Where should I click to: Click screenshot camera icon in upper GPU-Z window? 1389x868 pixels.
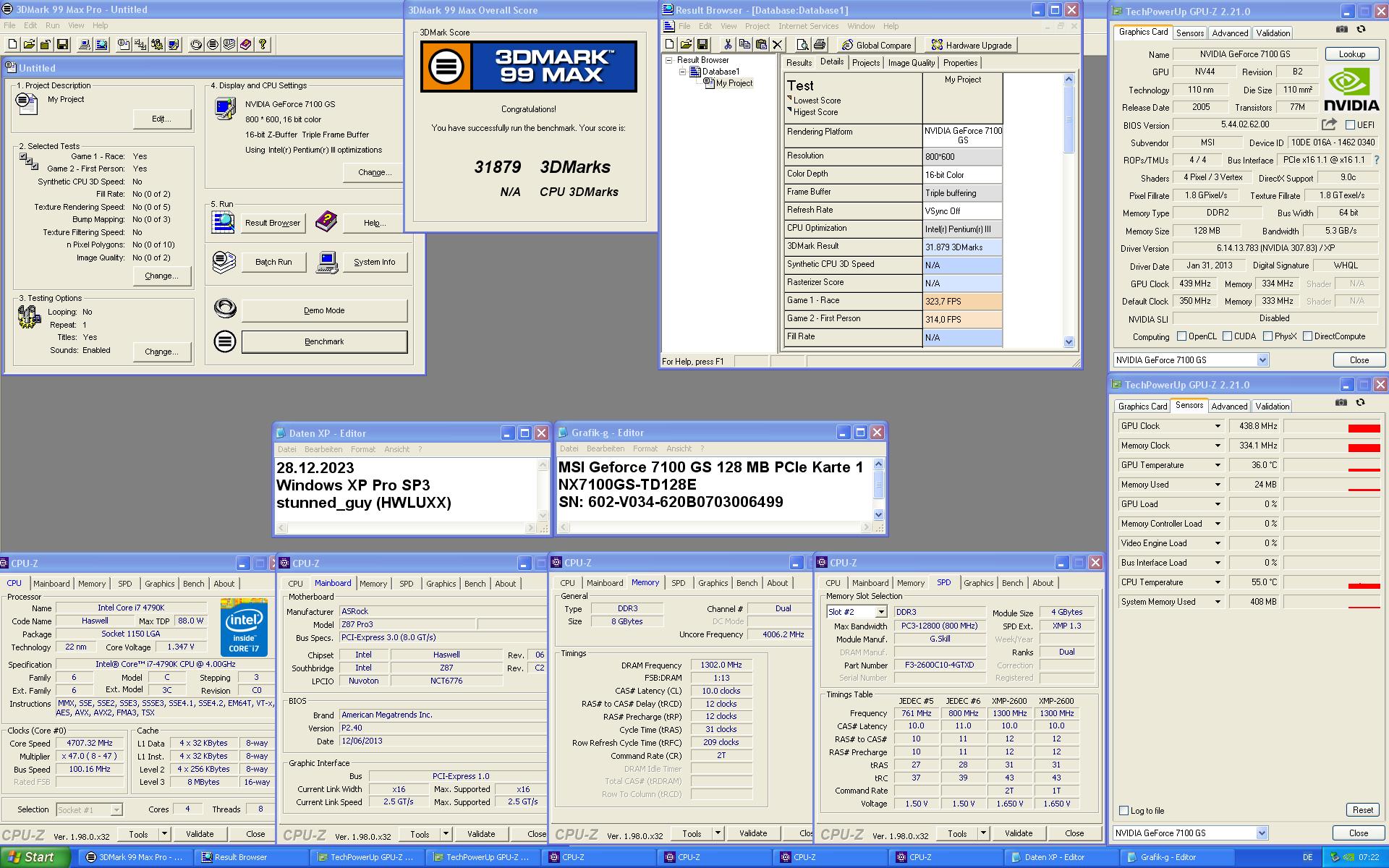[x=1342, y=30]
